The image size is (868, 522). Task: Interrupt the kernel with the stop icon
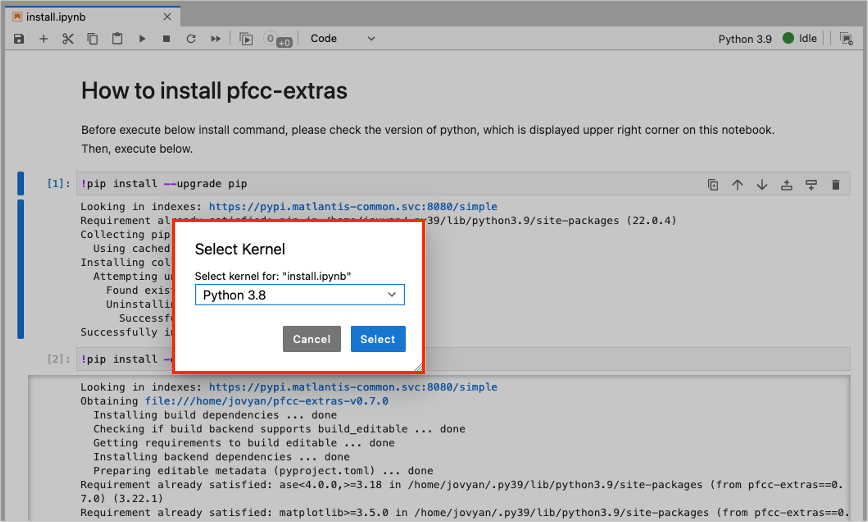[166, 39]
